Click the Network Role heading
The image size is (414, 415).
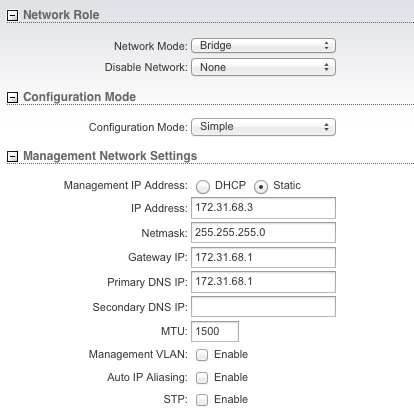61,15
